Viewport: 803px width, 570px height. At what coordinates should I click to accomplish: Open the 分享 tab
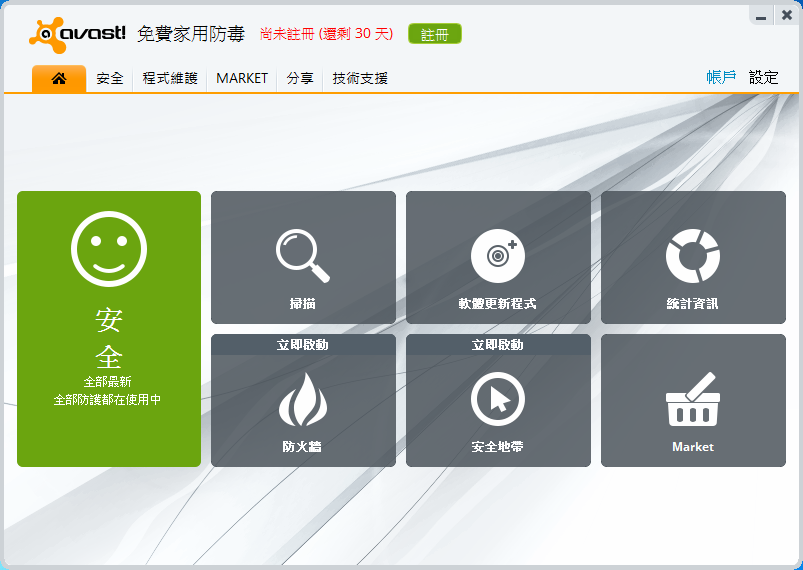300,78
